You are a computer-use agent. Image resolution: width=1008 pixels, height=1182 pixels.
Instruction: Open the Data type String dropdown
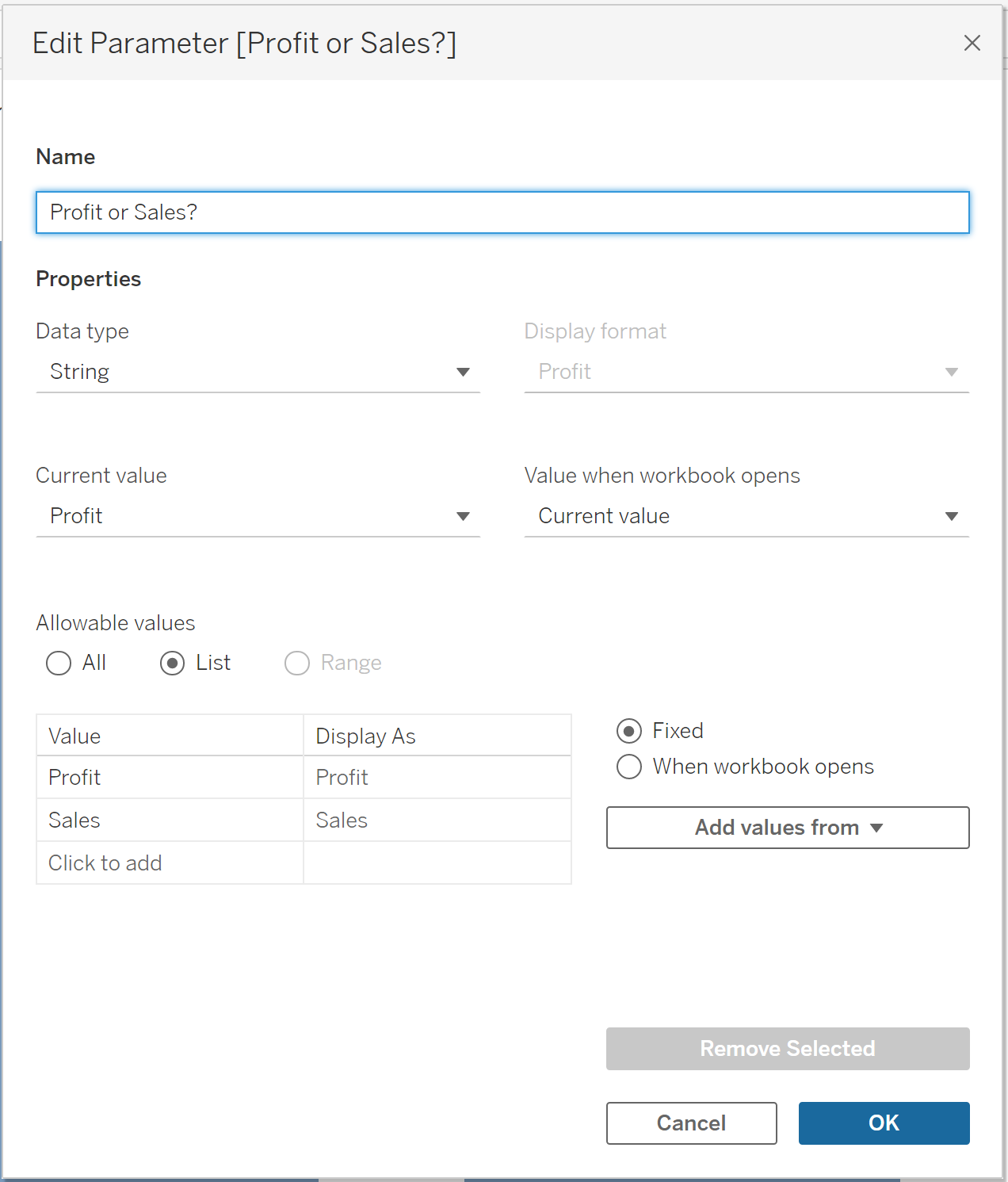(x=258, y=372)
